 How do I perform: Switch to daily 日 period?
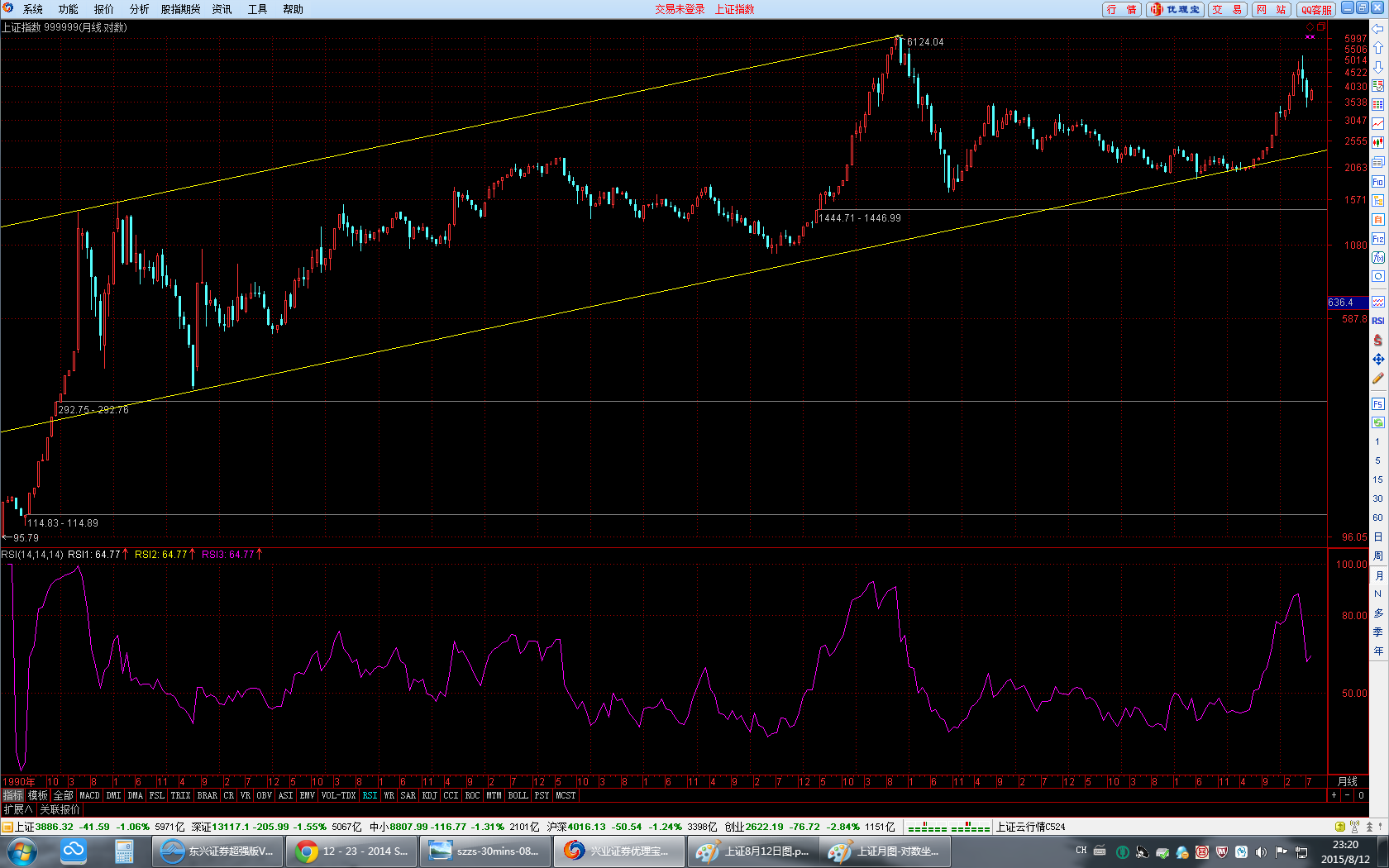[1377, 537]
